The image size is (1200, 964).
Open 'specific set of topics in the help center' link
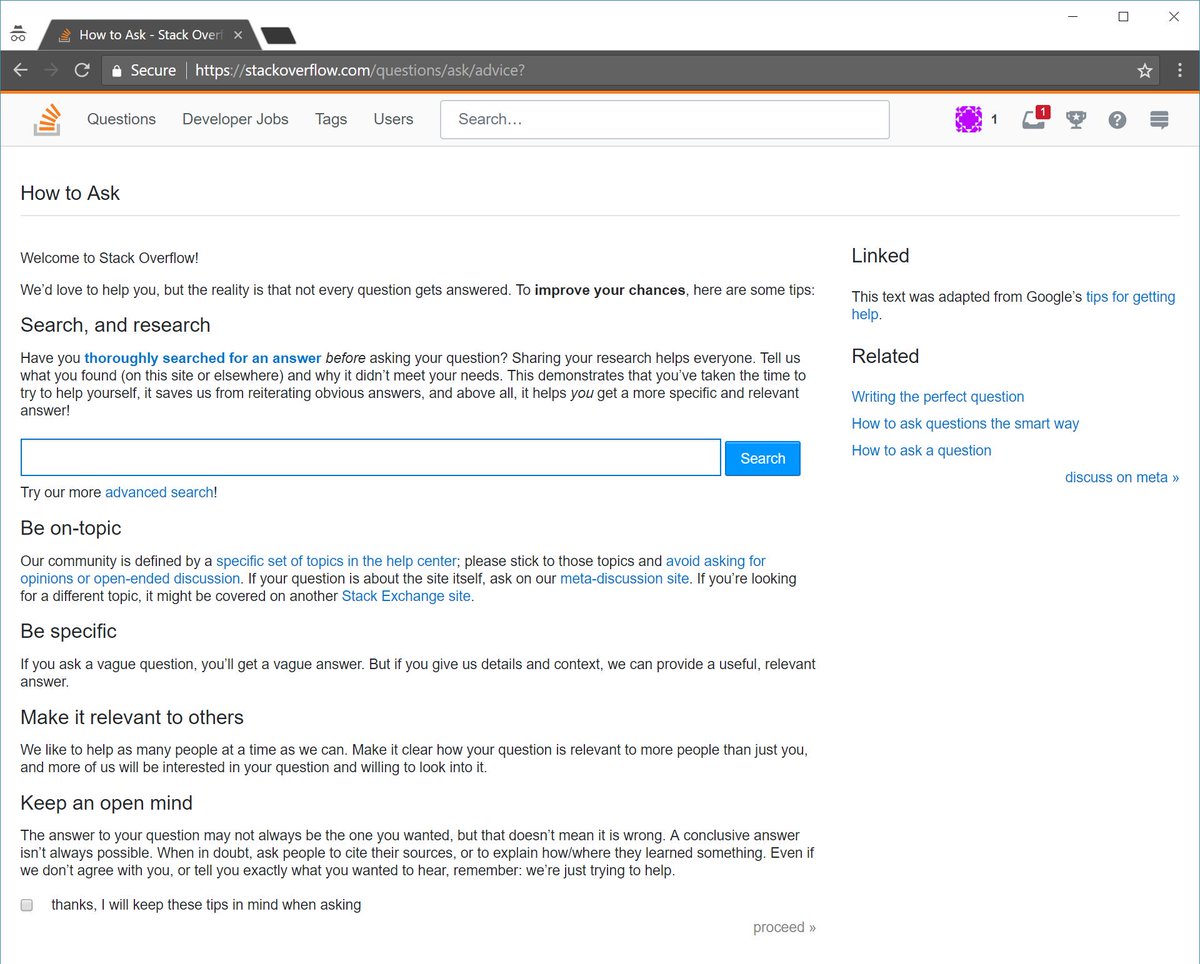pyautogui.click(x=337, y=561)
